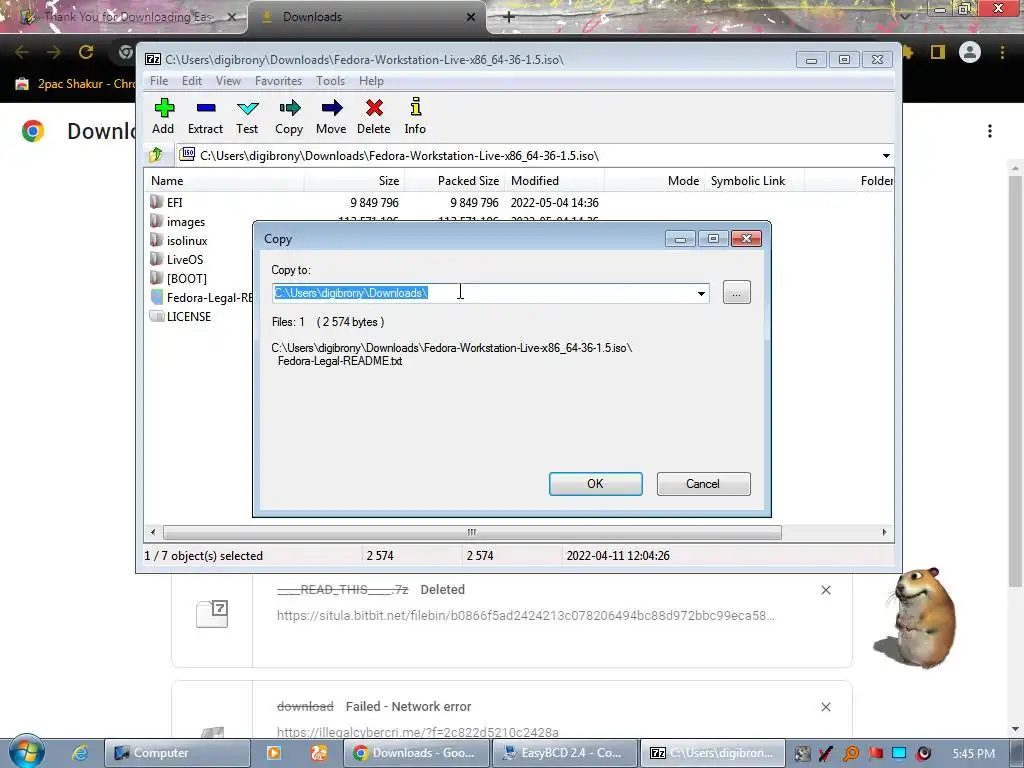Open the Tools menu

pos(330,81)
